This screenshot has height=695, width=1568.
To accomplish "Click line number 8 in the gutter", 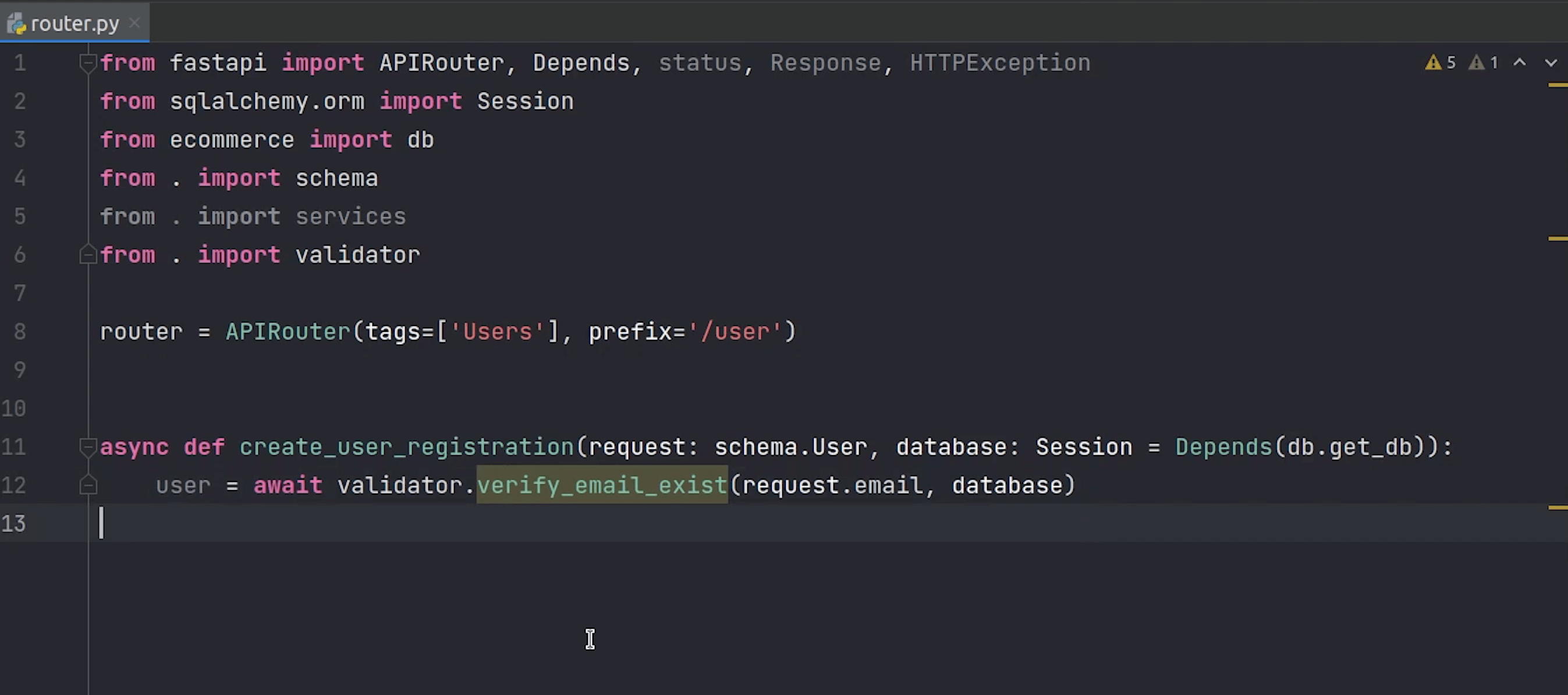I will (x=19, y=332).
